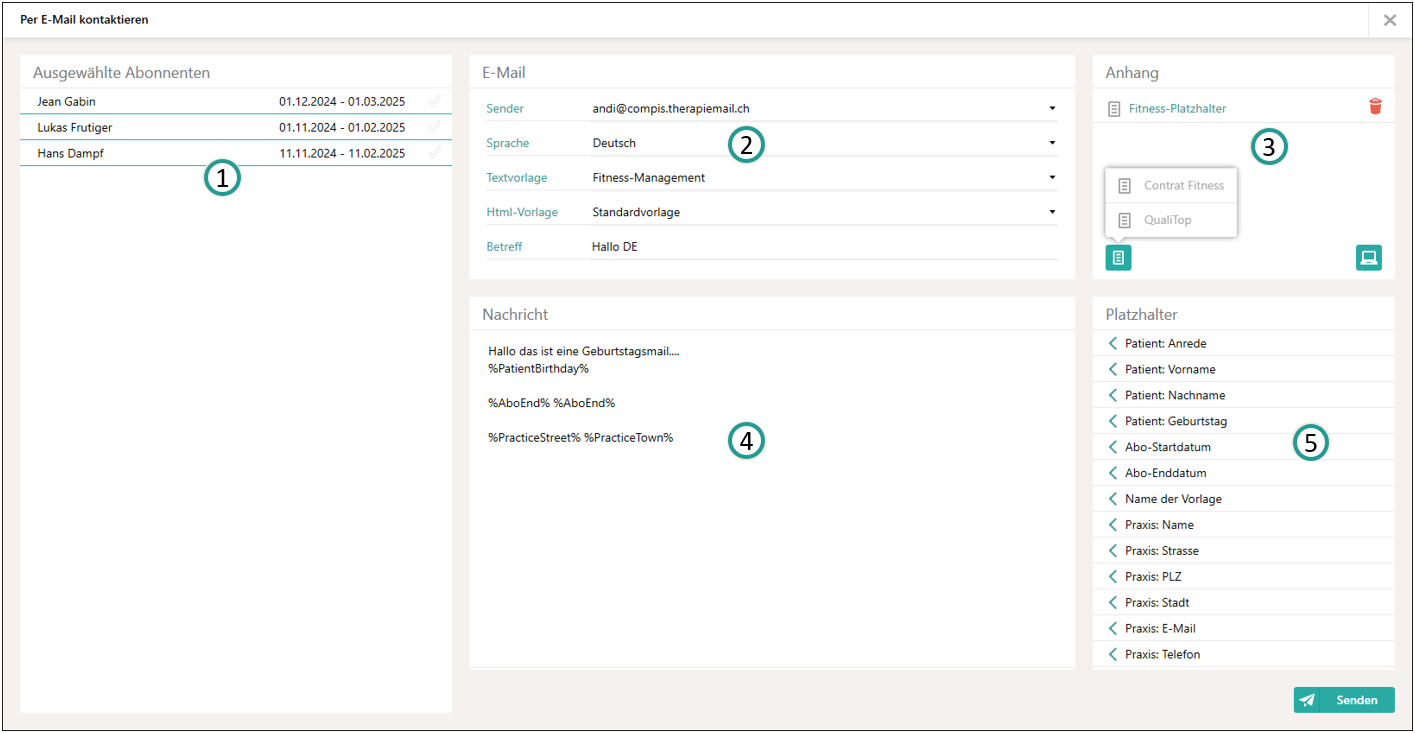
Task: Click the date range 01.11.2024 - 01.02.2025
Action: [x=342, y=127]
